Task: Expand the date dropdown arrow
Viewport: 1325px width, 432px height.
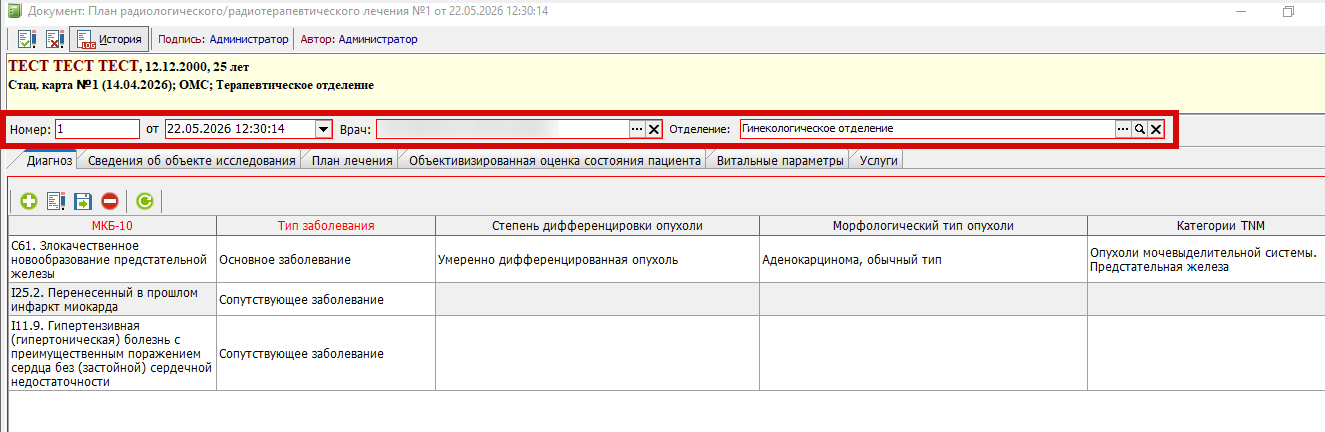Action: (323, 129)
